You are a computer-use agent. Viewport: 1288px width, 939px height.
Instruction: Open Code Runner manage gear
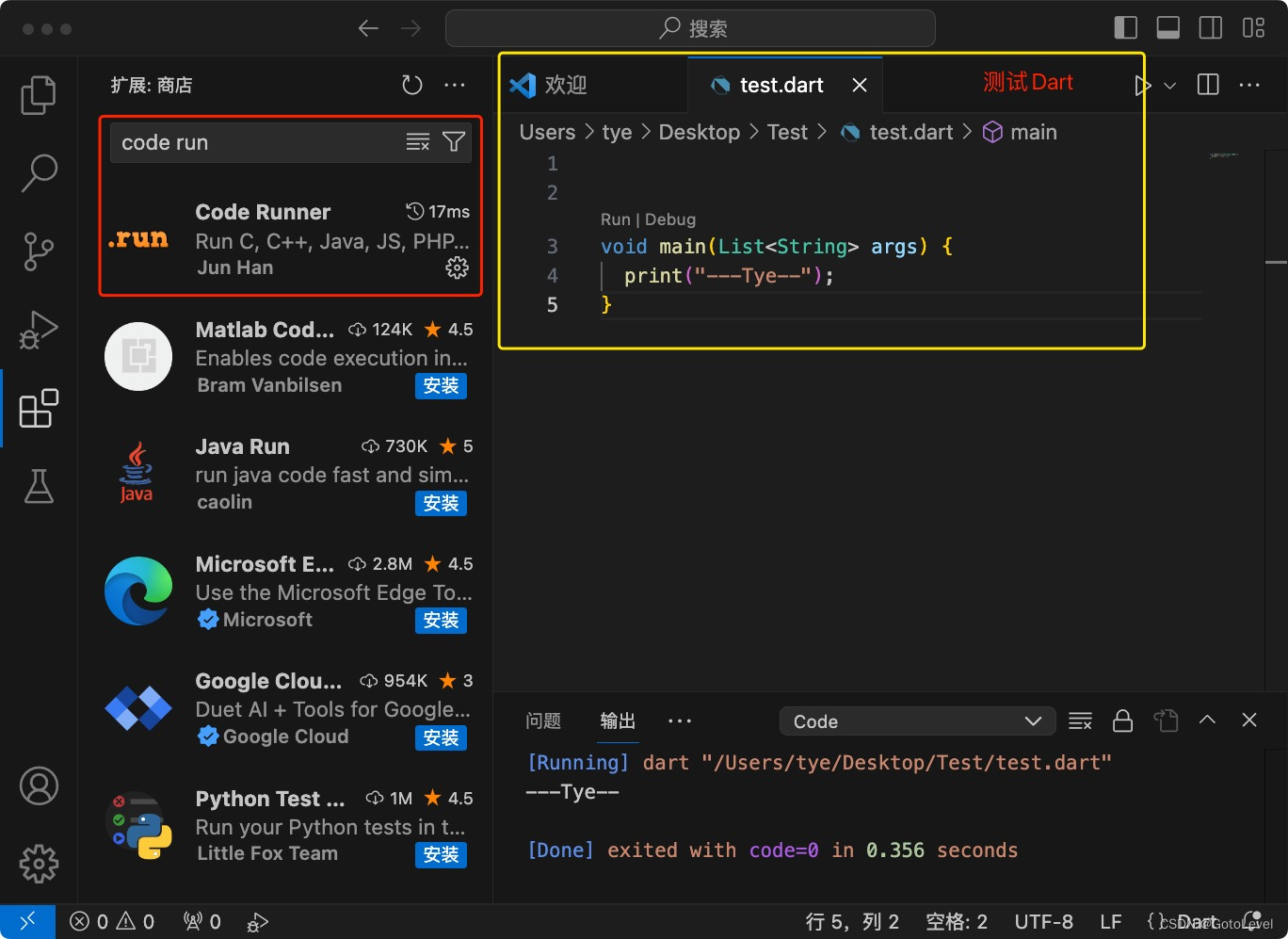(457, 267)
